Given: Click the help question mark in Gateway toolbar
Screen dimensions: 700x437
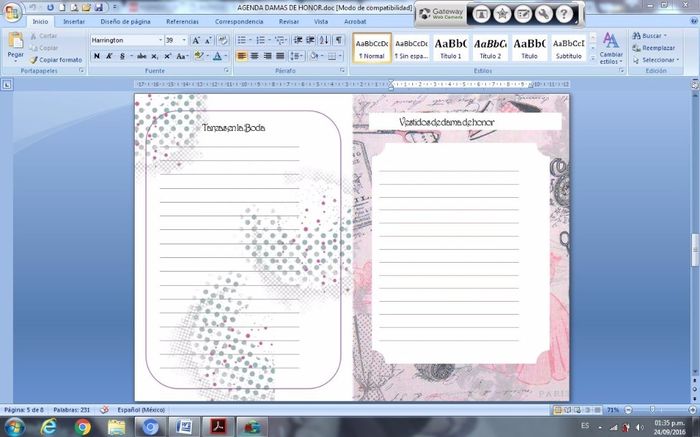Looking at the screenshot, I should [565, 14].
